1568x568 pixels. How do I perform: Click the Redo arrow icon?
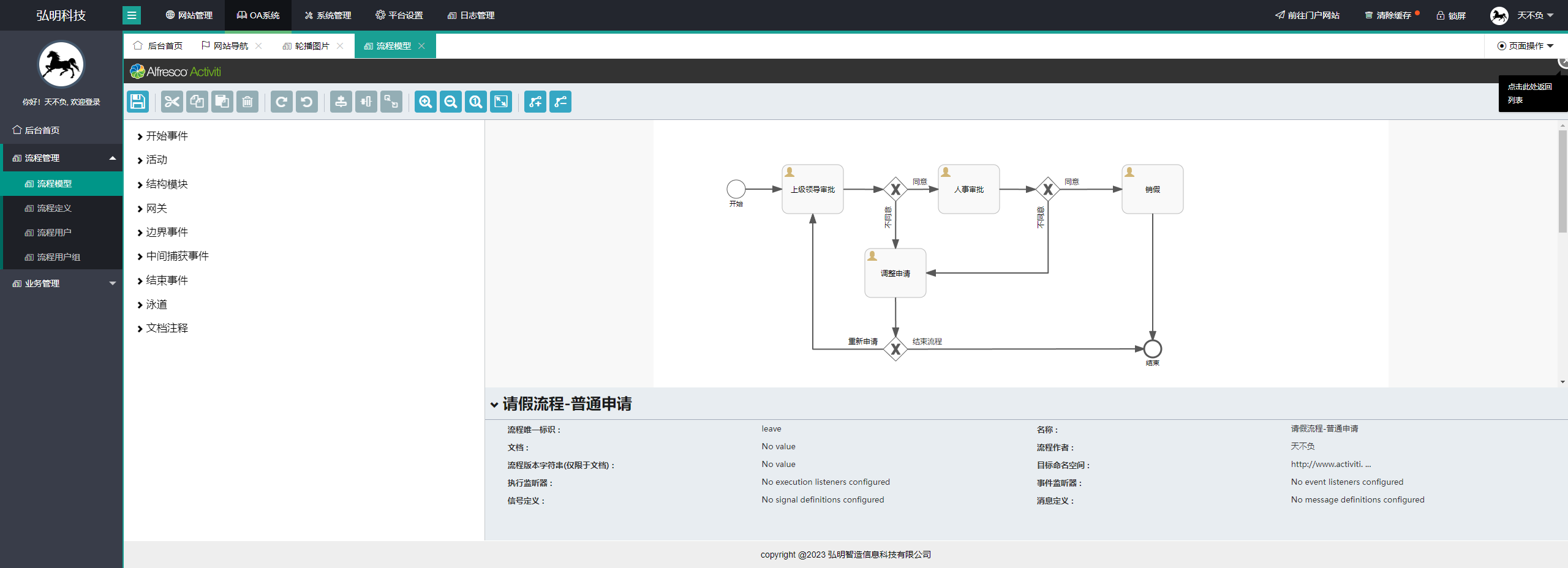(282, 102)
